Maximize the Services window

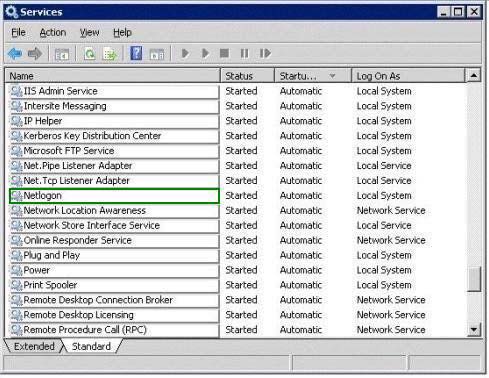point(458,12)
